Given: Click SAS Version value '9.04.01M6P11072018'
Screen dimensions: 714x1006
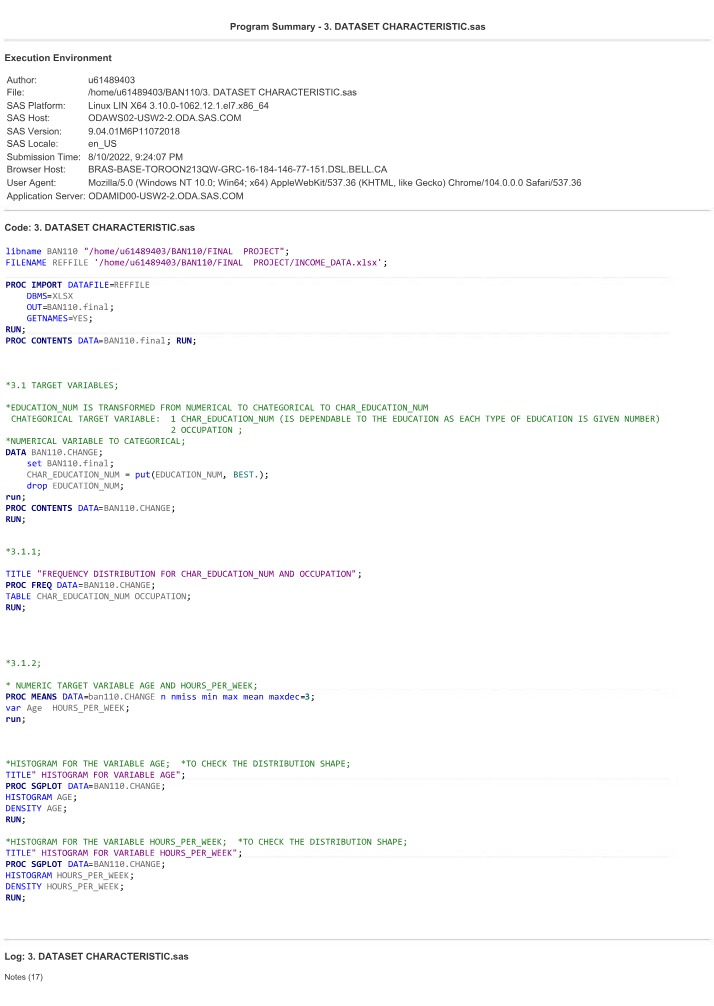Looking at the screenshot, I should pos(134,132).
